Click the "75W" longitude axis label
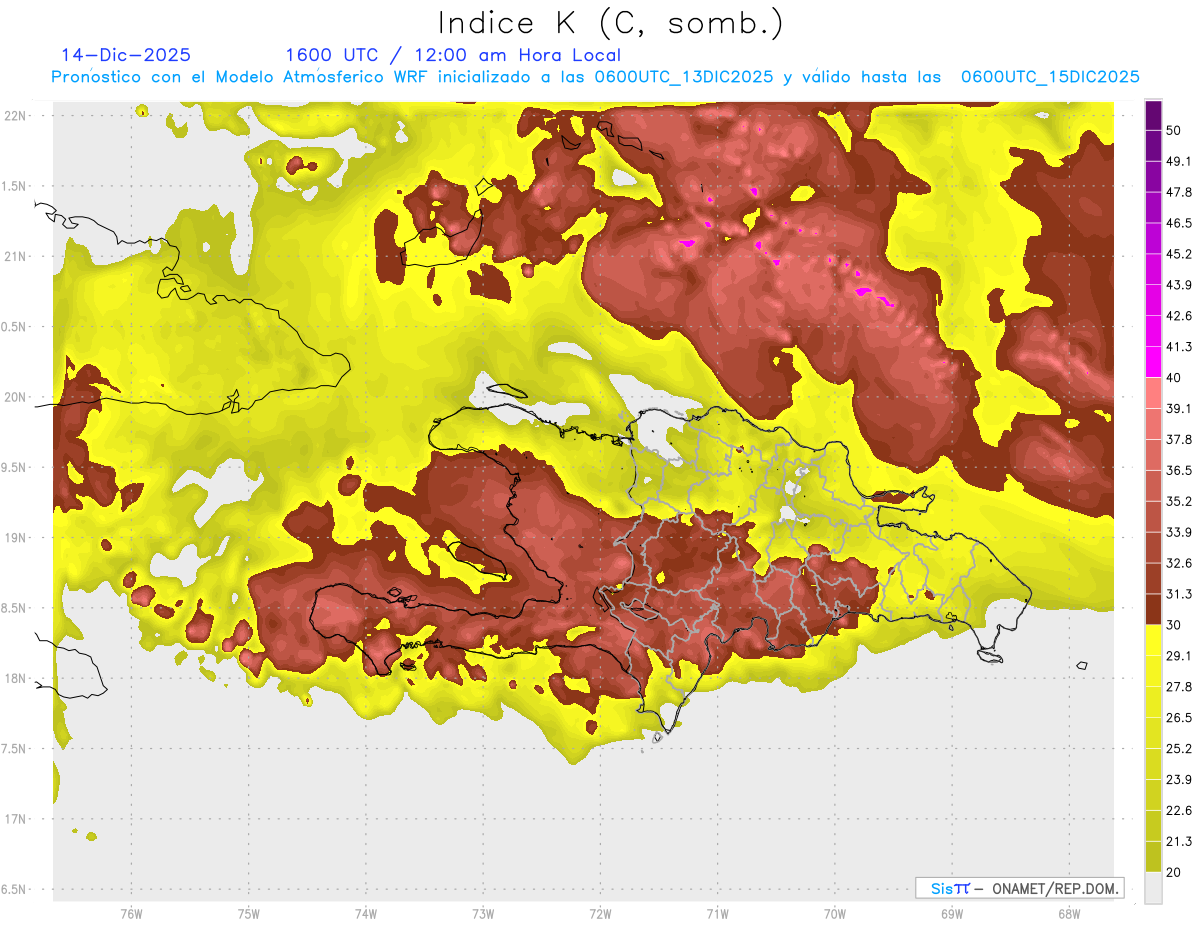Image resolution: width=1200 pixels, height=927 pixels. [x=248, y=913]
